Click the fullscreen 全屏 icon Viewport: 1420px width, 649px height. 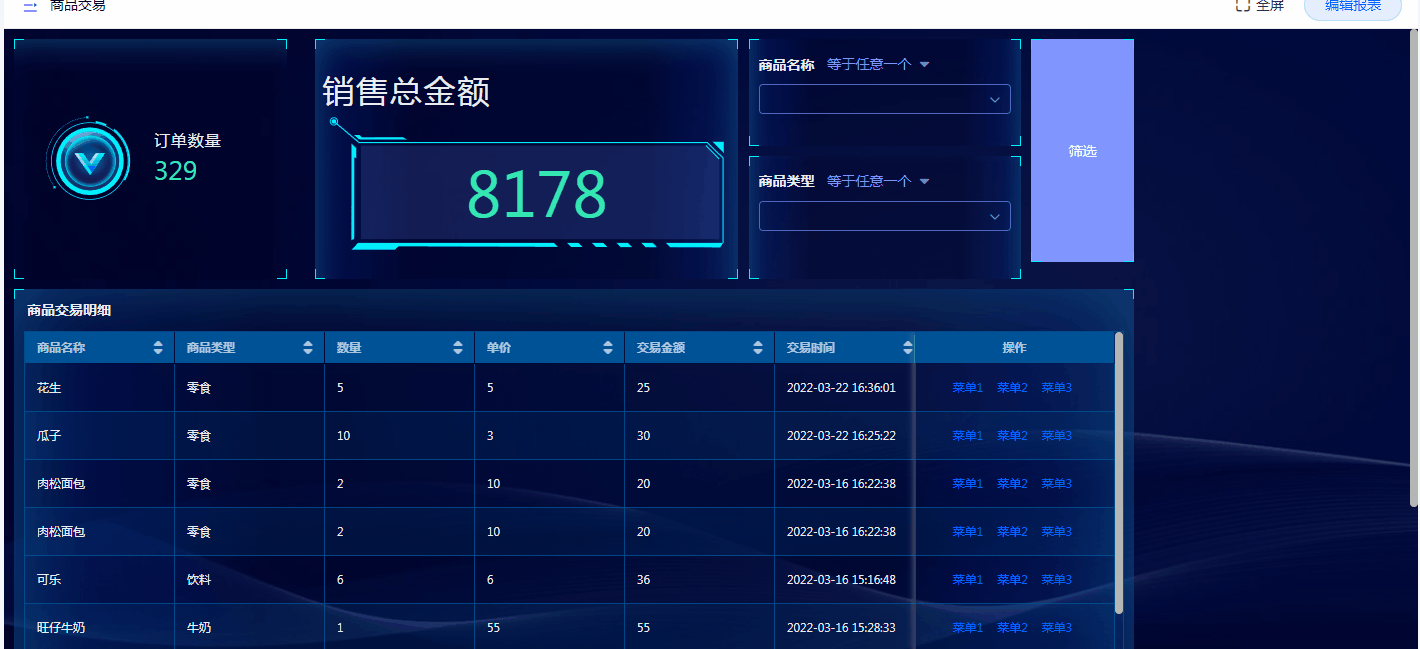tap(1243, 6)
